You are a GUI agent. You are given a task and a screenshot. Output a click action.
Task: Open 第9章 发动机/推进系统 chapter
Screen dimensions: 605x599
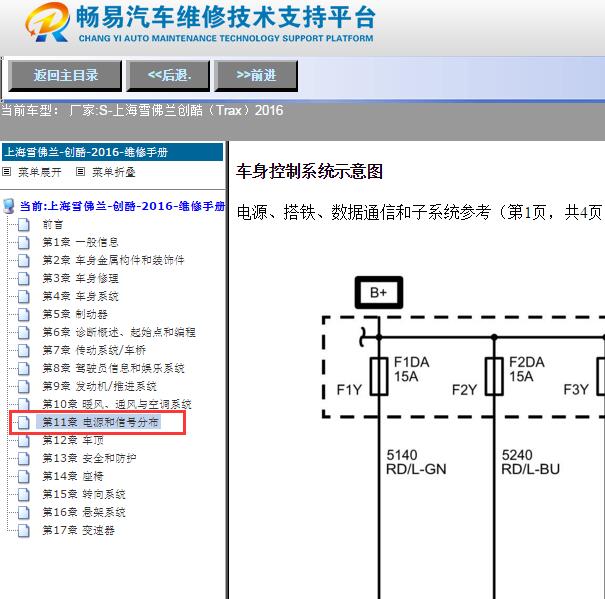[x=99, y=386]
